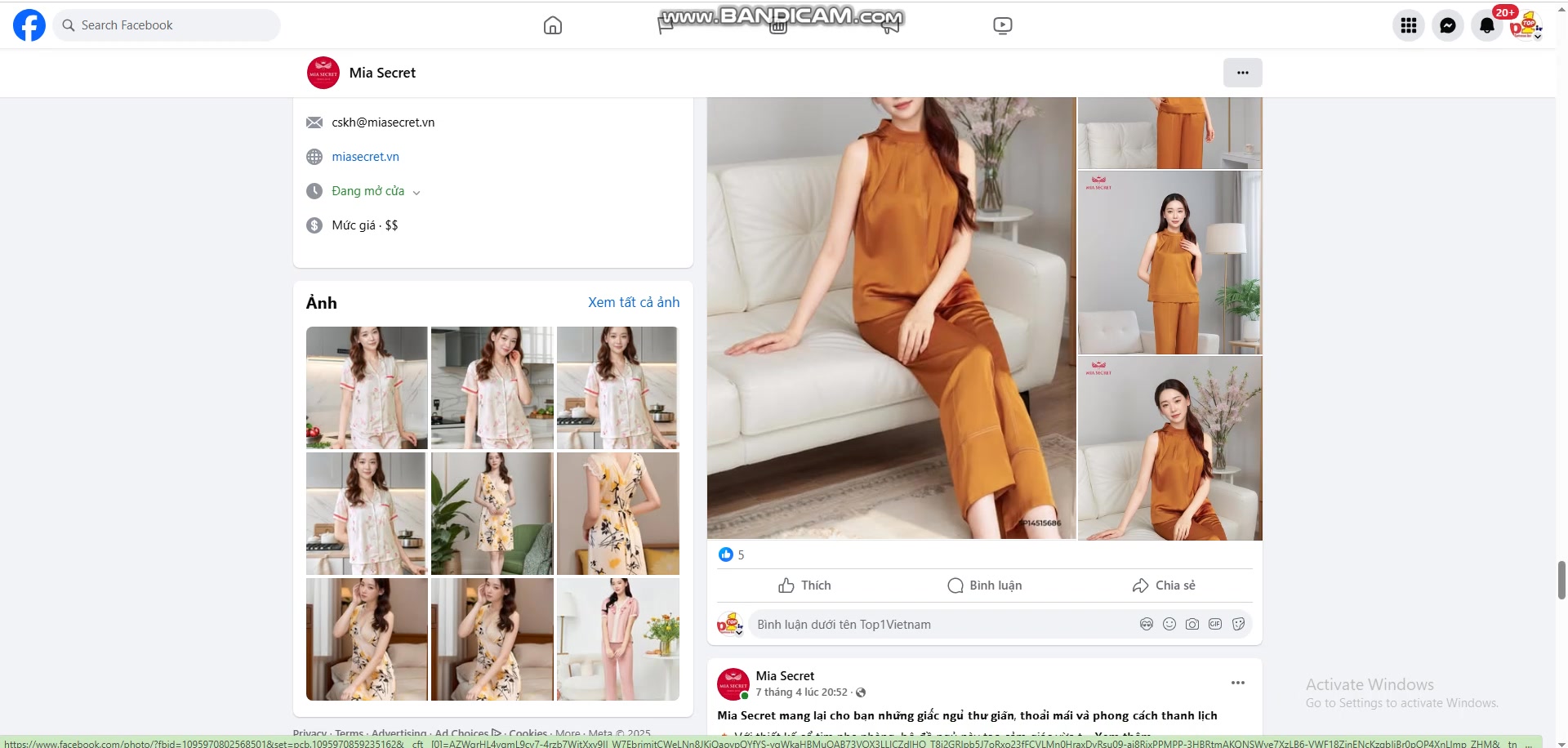Open the Video tab in top navigation
Viewport: 1568px width, 748px height.
tap(1002, 25)
